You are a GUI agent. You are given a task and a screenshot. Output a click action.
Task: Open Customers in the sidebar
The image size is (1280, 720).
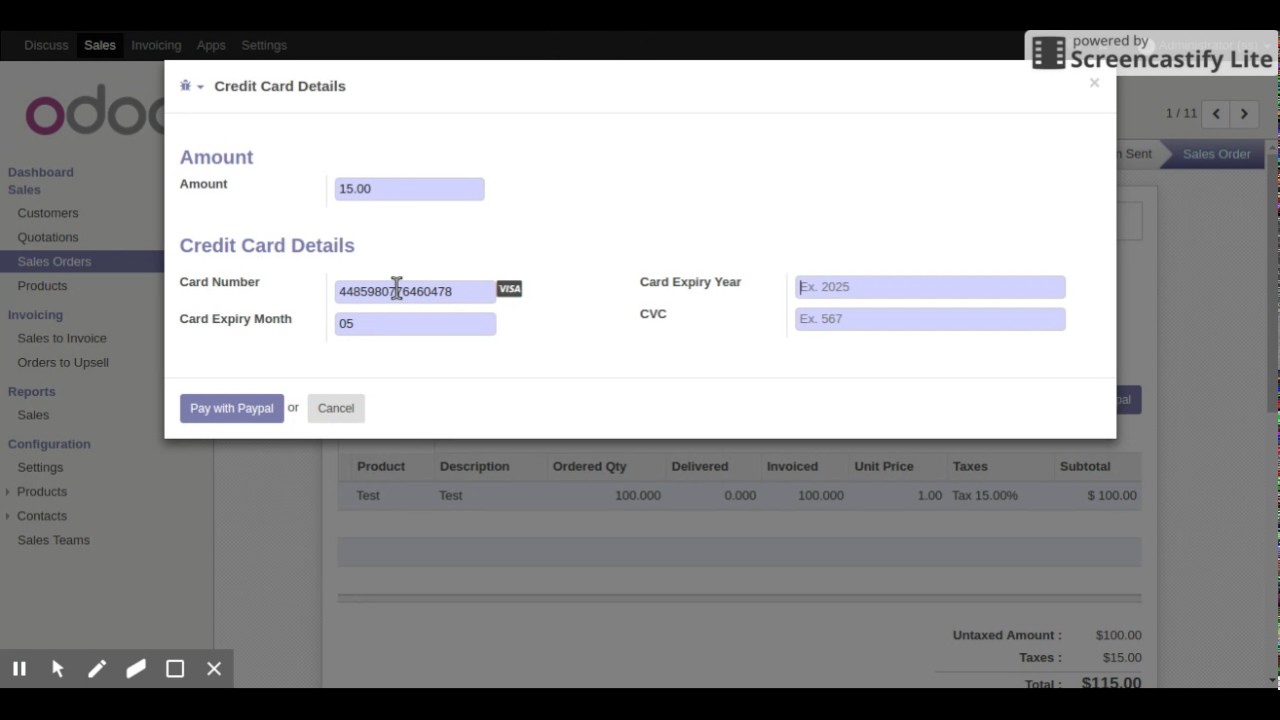[48, 213]
